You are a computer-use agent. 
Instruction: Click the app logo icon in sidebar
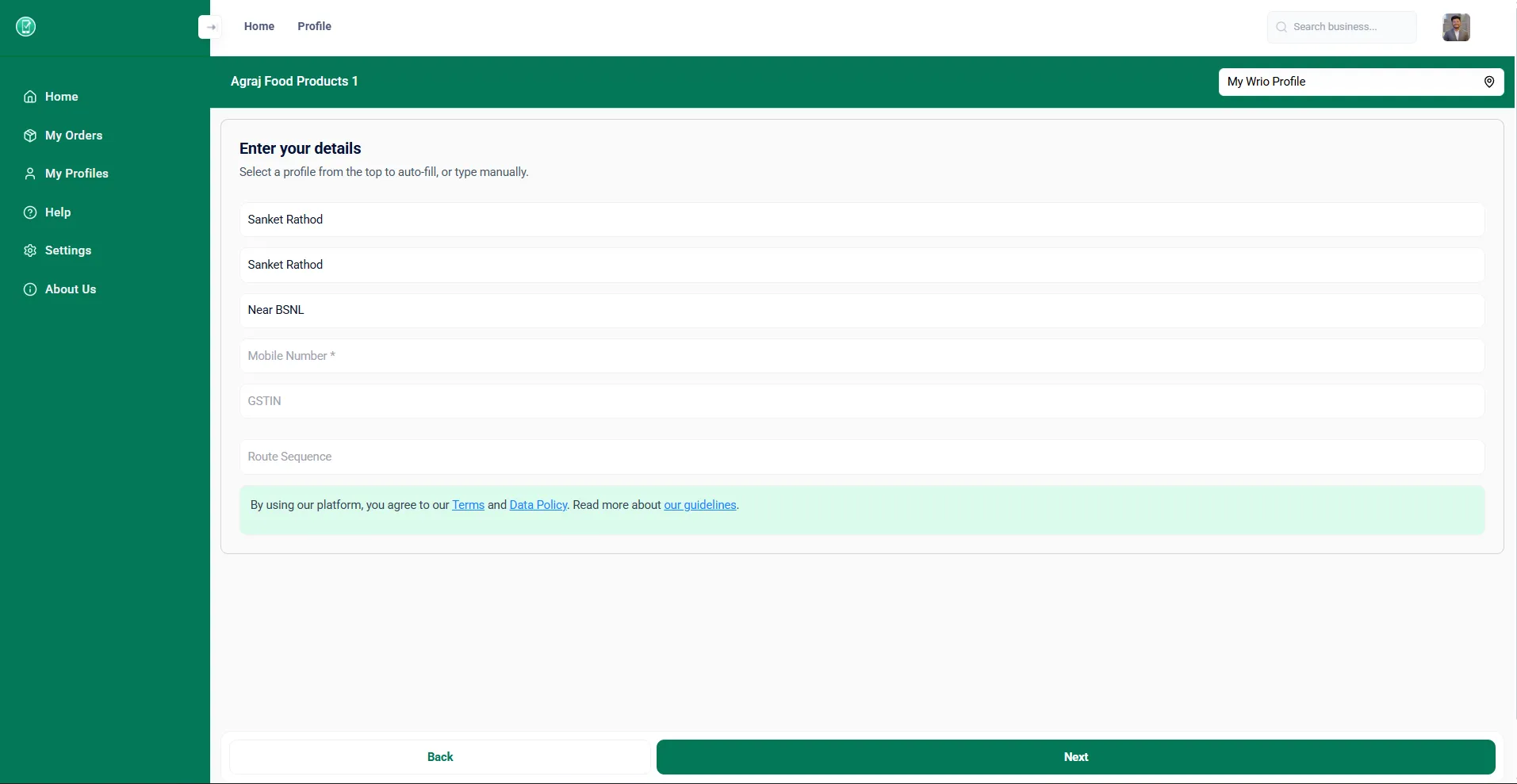pyautogui.click(x=26, y=27)
